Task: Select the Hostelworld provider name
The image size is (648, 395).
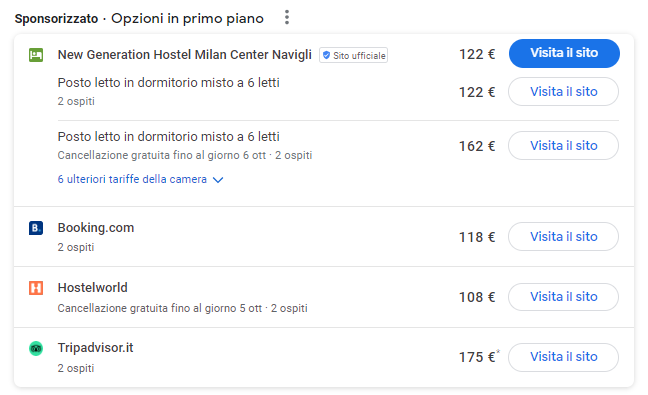Action: 93,288
